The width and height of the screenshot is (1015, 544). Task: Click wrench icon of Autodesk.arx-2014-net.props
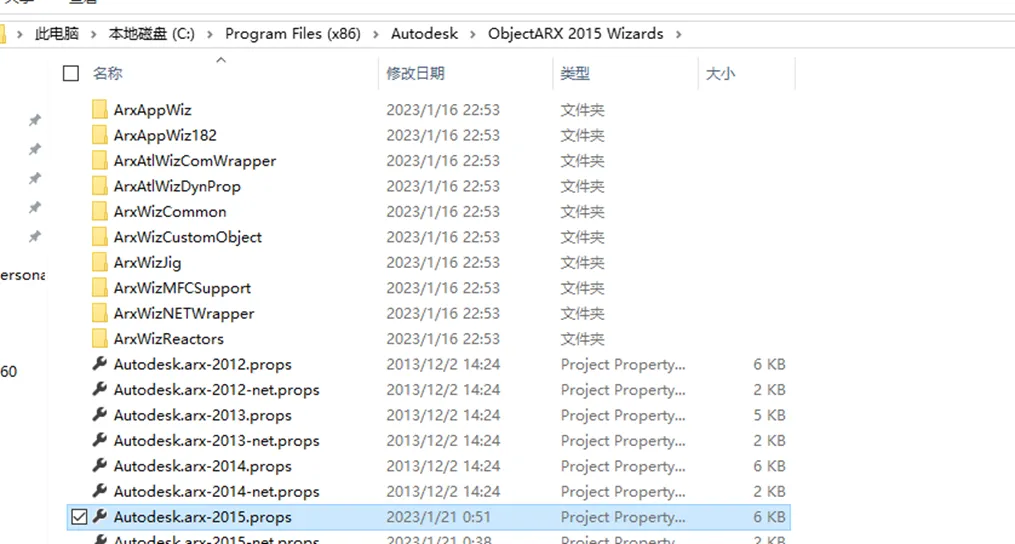100,491
